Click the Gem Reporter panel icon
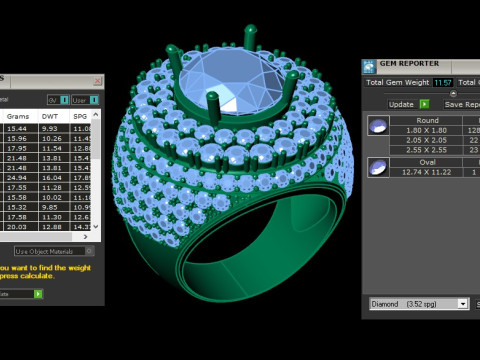Viewport: 480px width, 360px height. (x=369, y=67)
